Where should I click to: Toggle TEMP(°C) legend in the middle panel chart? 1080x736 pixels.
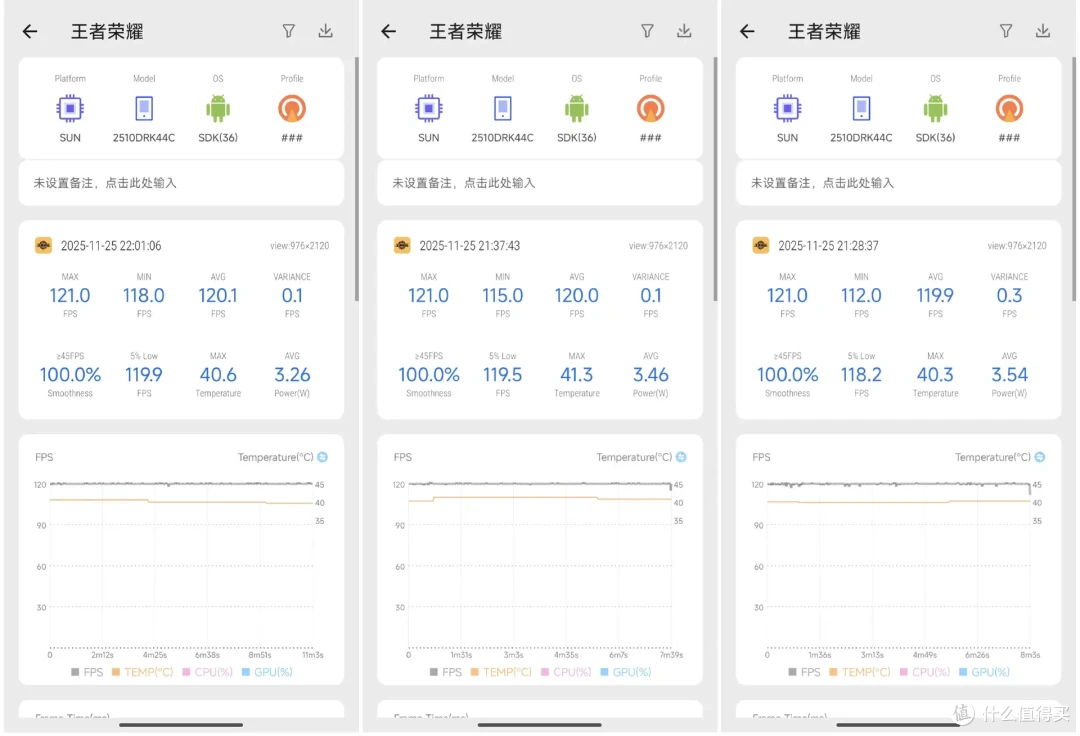tap(501, 672)
